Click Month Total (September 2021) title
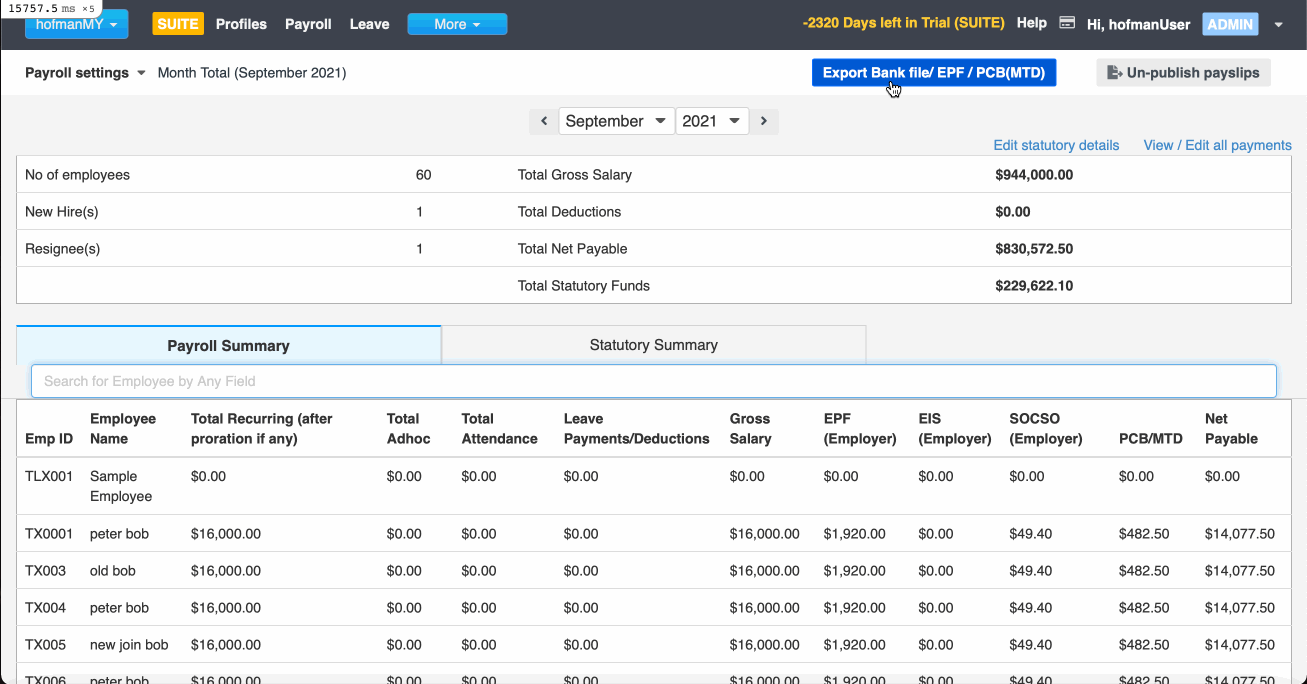Image resolution: width=1307 pixels, height=684 pixels. pos(252,73)
